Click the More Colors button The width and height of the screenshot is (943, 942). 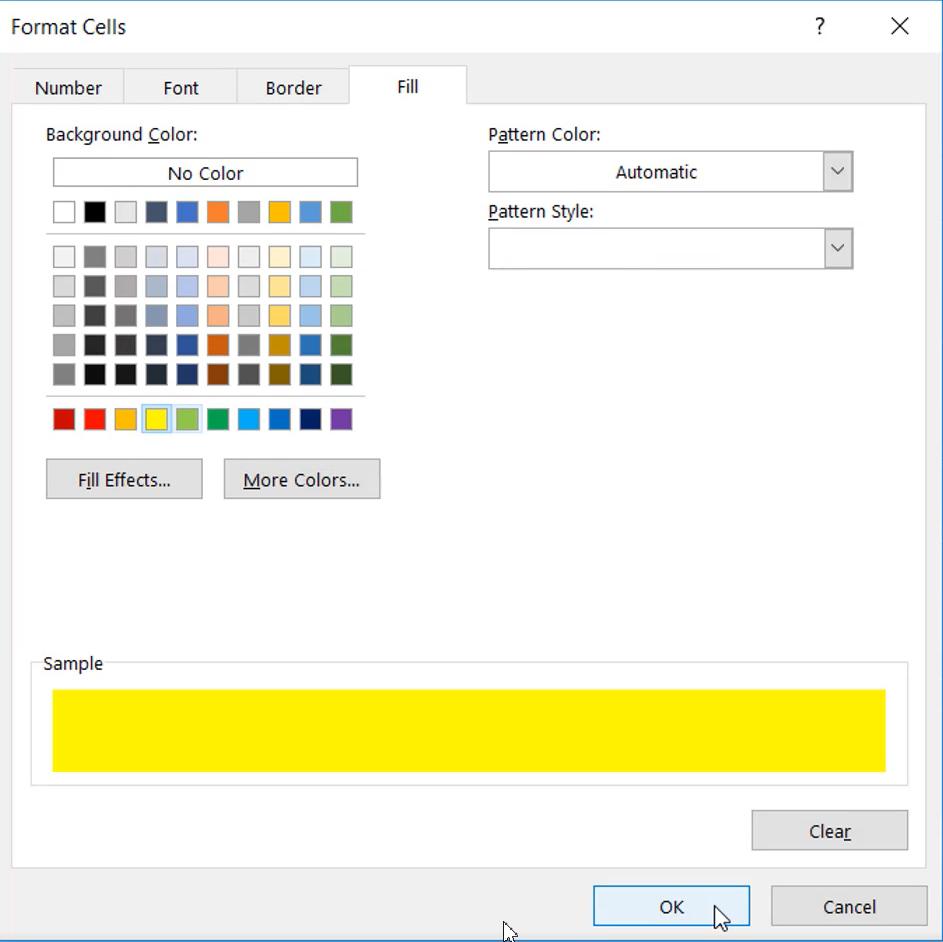tap(301, 480)
